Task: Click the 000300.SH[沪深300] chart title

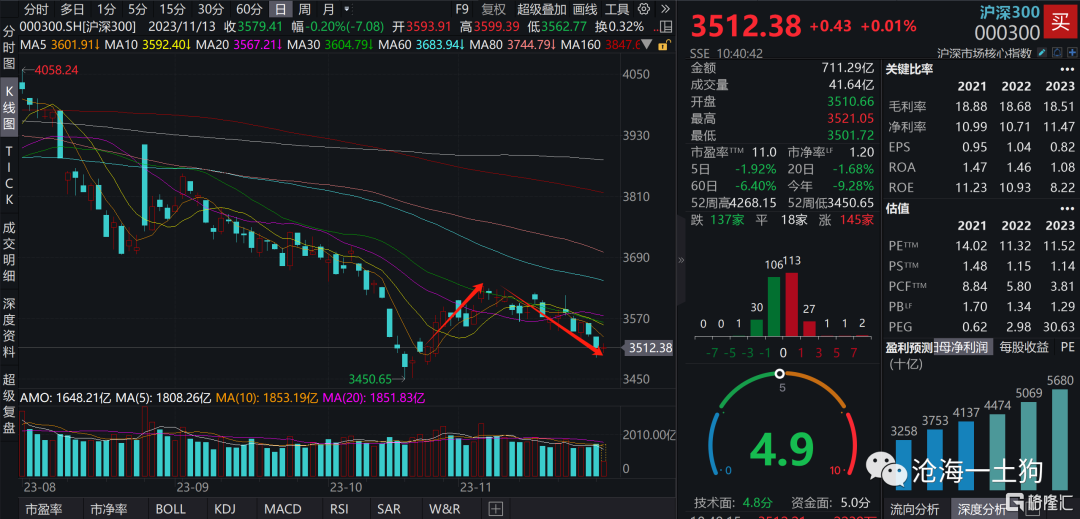Action: [79, 27]
